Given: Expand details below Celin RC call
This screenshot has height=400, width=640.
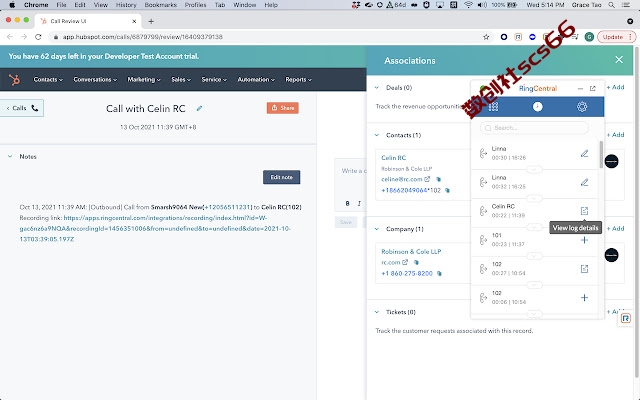Looking at the screenshot, I should 534,227.
